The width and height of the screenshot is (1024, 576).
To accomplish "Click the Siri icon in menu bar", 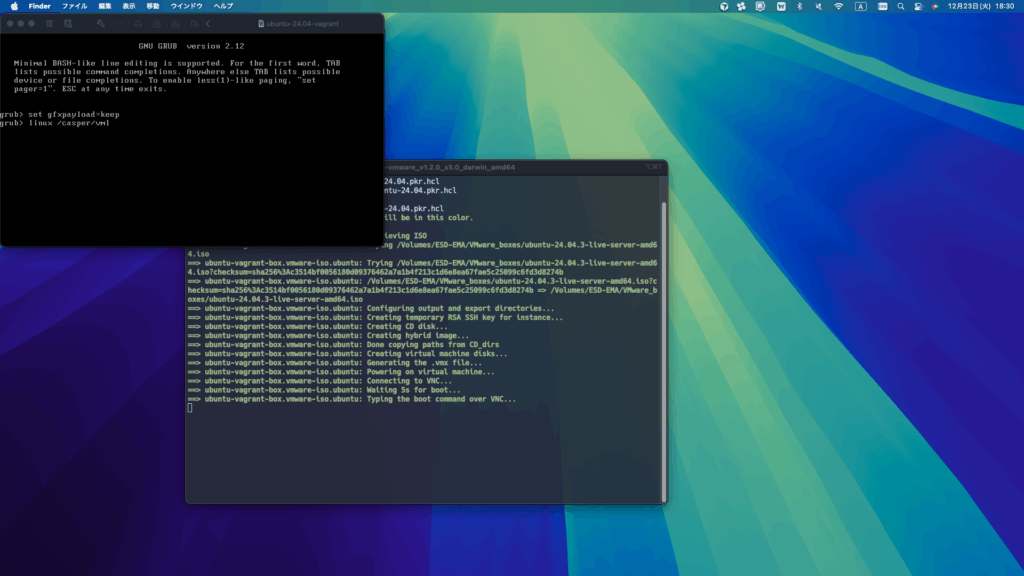I will tap(937, 6).
